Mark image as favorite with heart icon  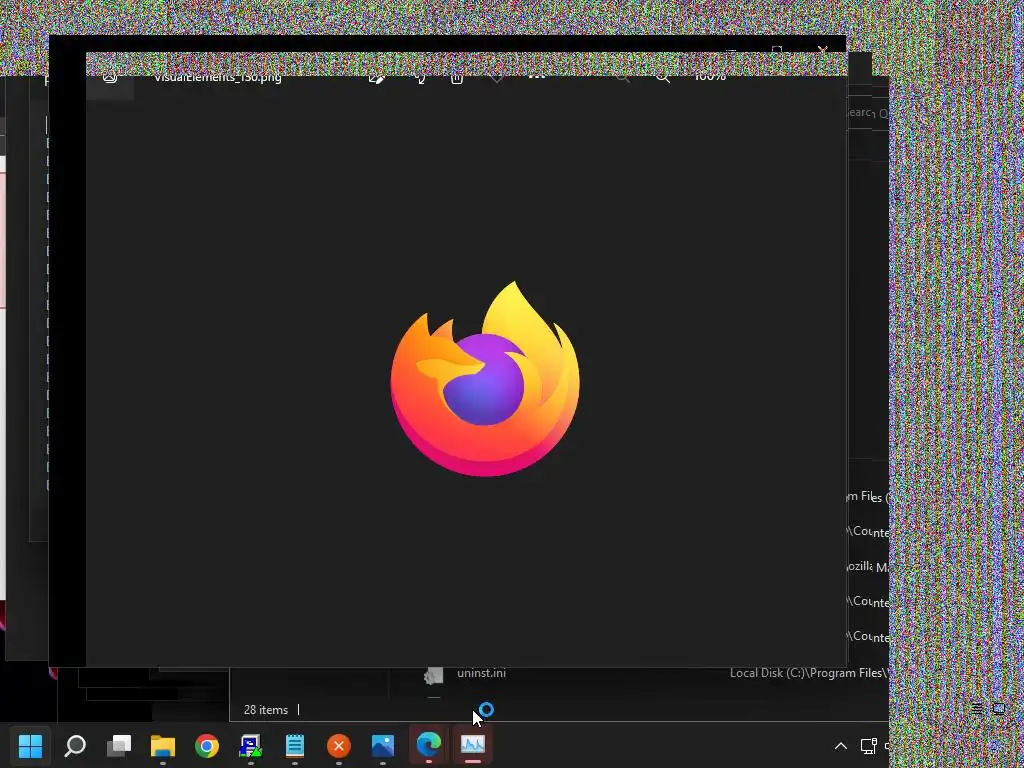497,78
